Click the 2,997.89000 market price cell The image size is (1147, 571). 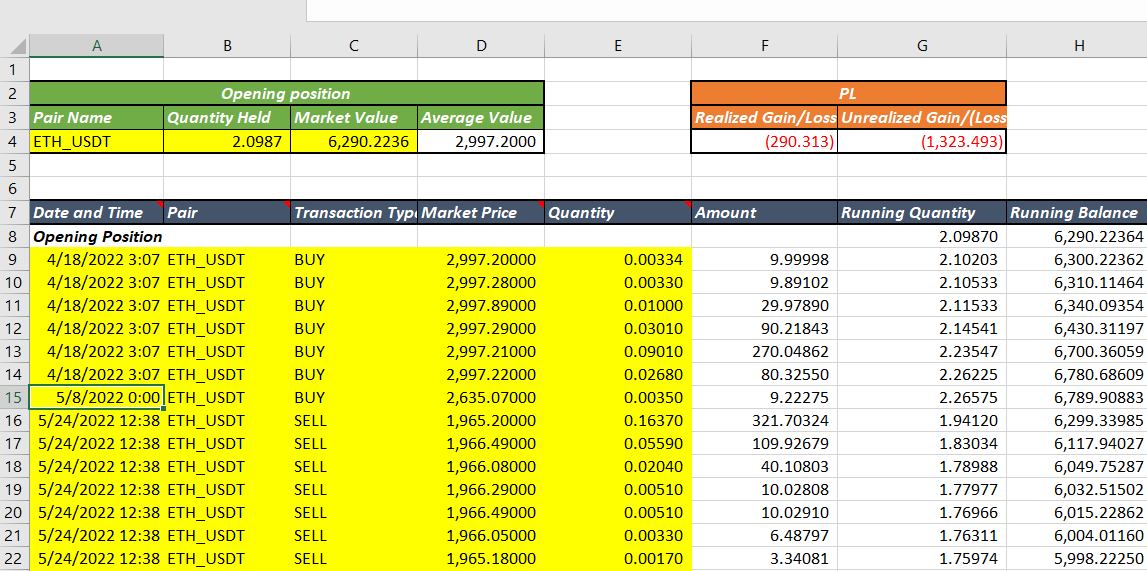(x=481, y=306)
